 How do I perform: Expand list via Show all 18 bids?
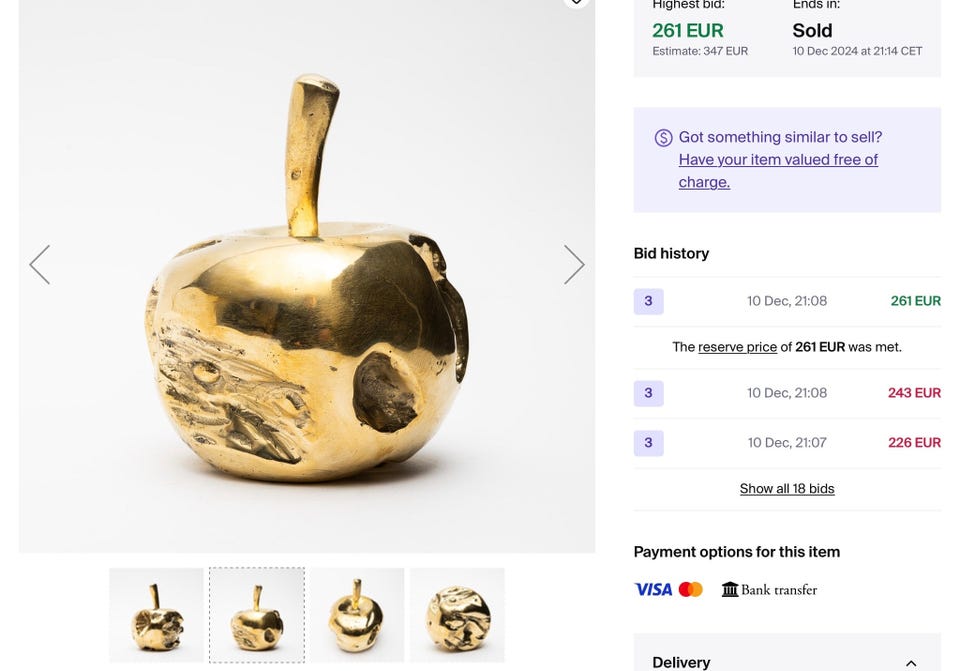pos(787,489)
